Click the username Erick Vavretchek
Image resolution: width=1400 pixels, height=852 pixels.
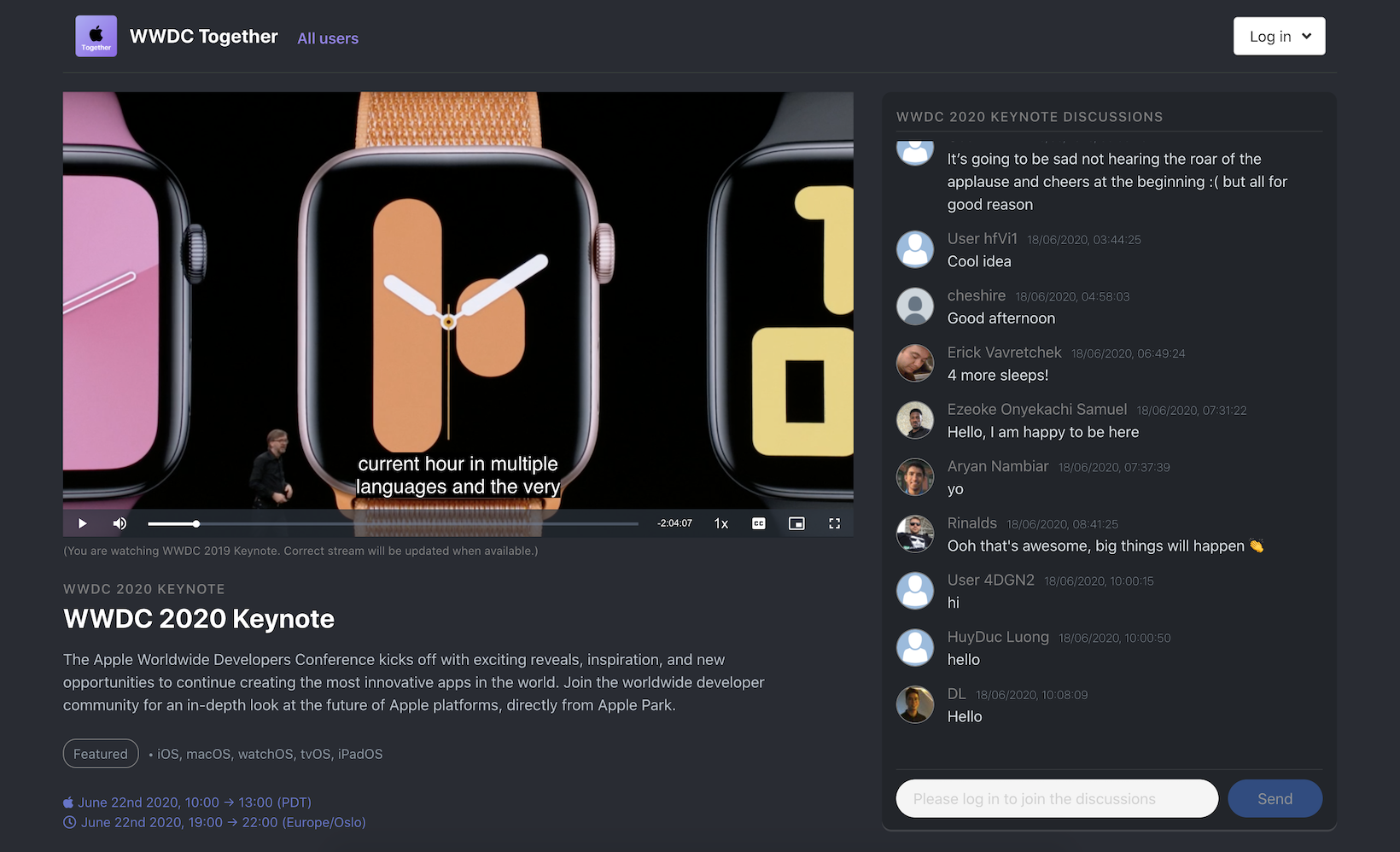[1004, 353]
